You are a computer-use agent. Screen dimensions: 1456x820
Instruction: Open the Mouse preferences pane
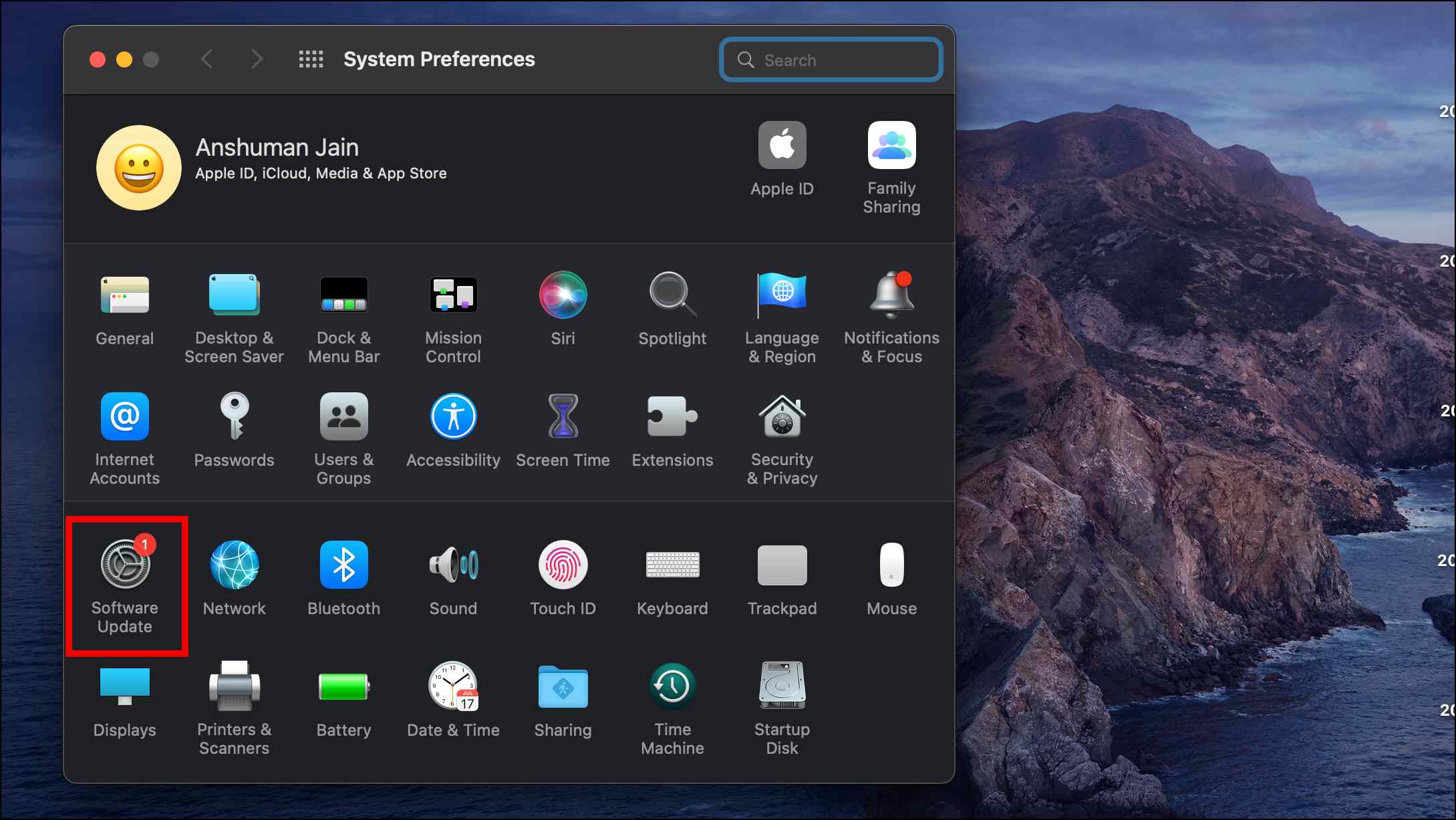(891, 579)
